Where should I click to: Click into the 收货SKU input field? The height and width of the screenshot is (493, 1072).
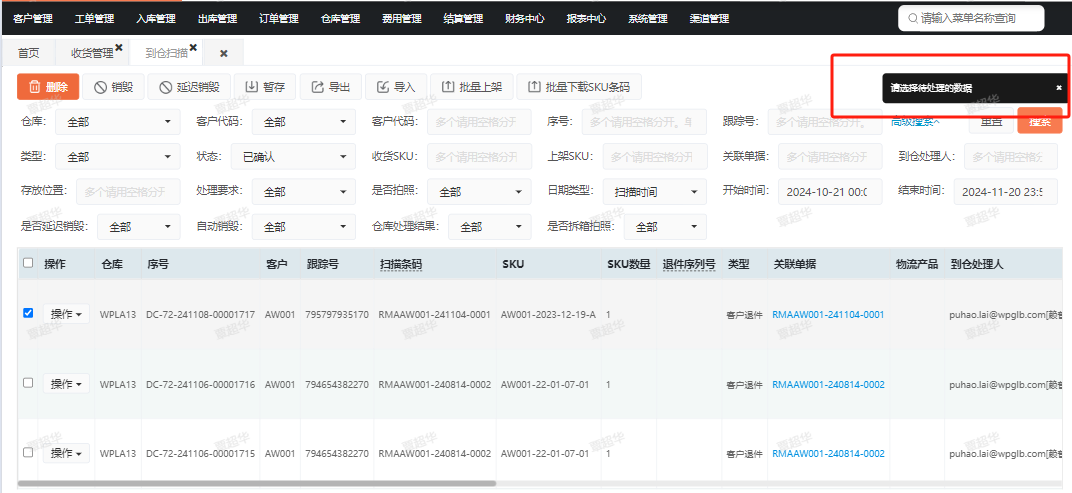tap(479, 157)
